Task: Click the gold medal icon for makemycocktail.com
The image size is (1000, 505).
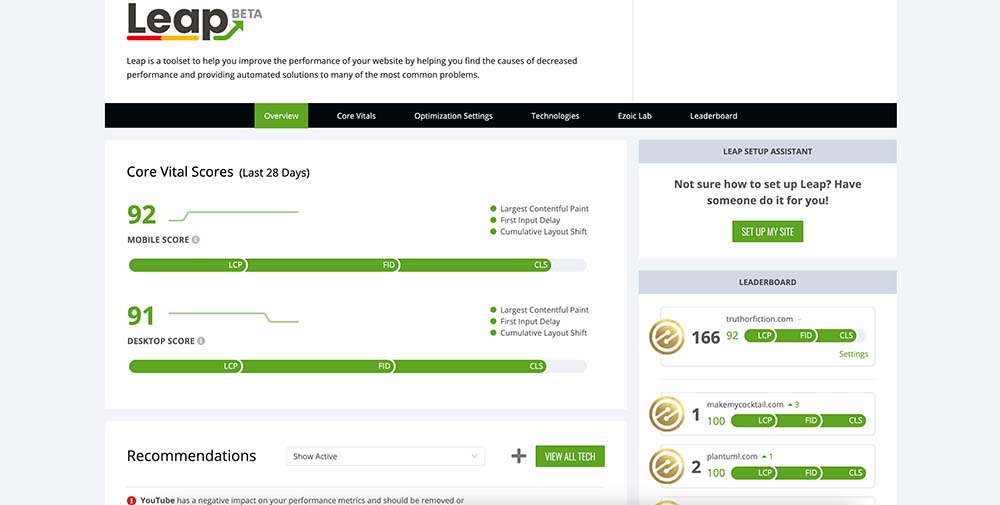Action: coord(666,414)
